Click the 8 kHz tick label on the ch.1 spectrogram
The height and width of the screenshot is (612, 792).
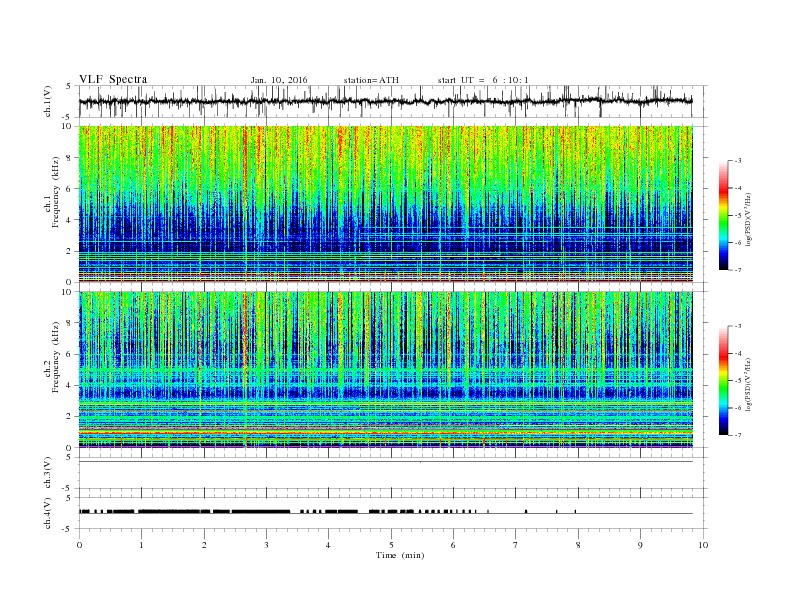70,158
